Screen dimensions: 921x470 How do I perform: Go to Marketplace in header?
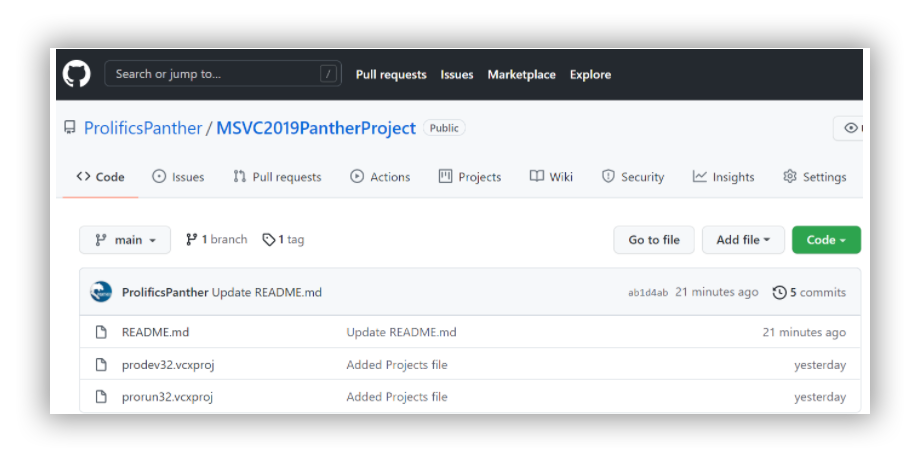522,75
